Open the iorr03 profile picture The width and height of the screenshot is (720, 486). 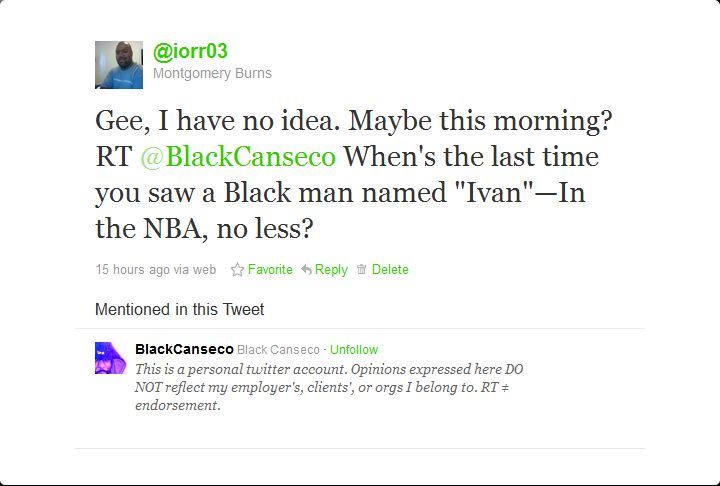point(119,65)
